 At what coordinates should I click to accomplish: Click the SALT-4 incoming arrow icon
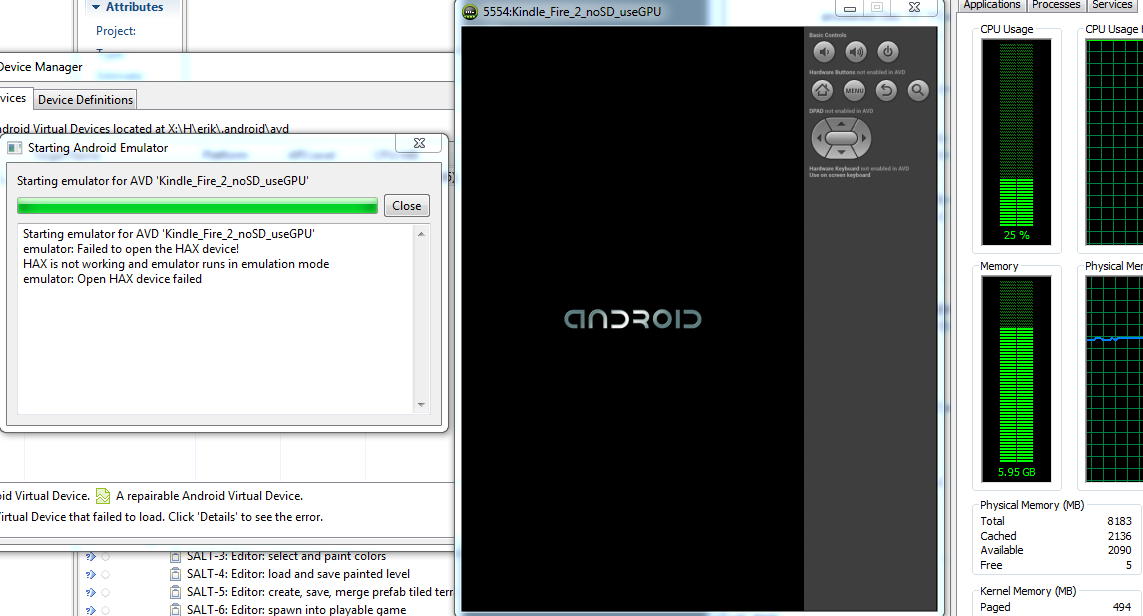coord(90,574)
